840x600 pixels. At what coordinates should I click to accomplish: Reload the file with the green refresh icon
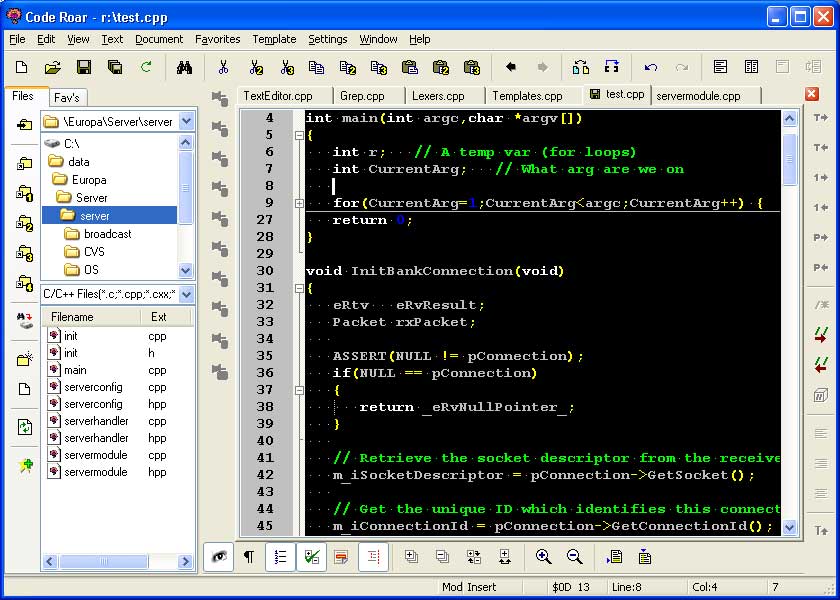tap(146, 67)
